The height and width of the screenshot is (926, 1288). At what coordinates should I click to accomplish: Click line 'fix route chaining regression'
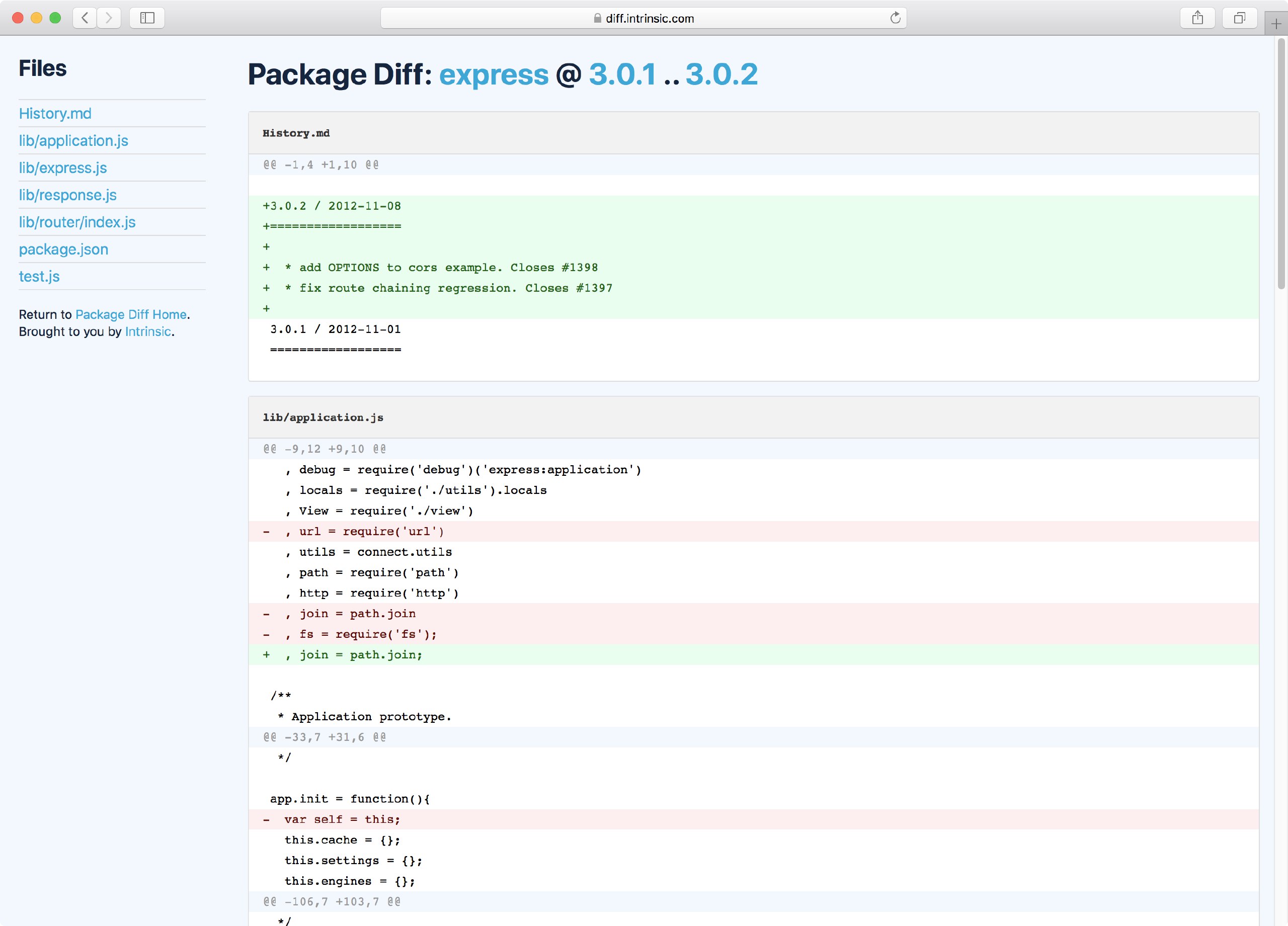tap(753, 288)
